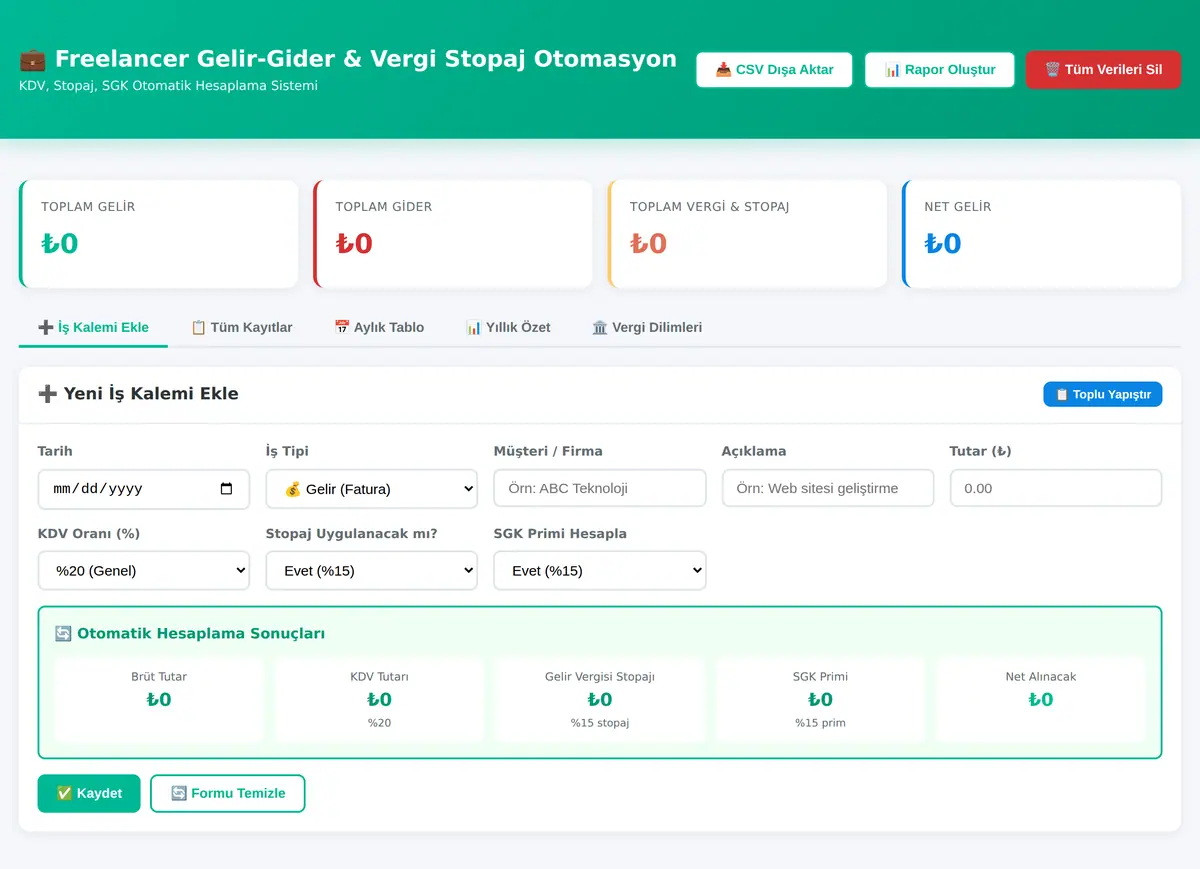Click the TOPLAM GELİR summary card
1200x869 pixels.
pos(159,234)
